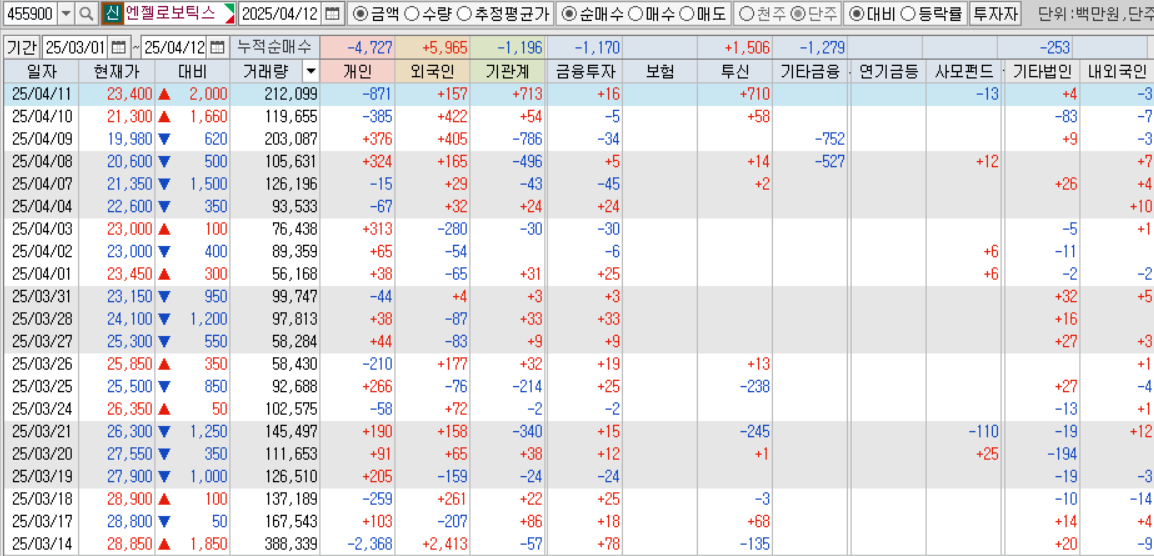Open calendar for end date 25/04/12
Screen dimensions: 1154x556
[217, 49]
